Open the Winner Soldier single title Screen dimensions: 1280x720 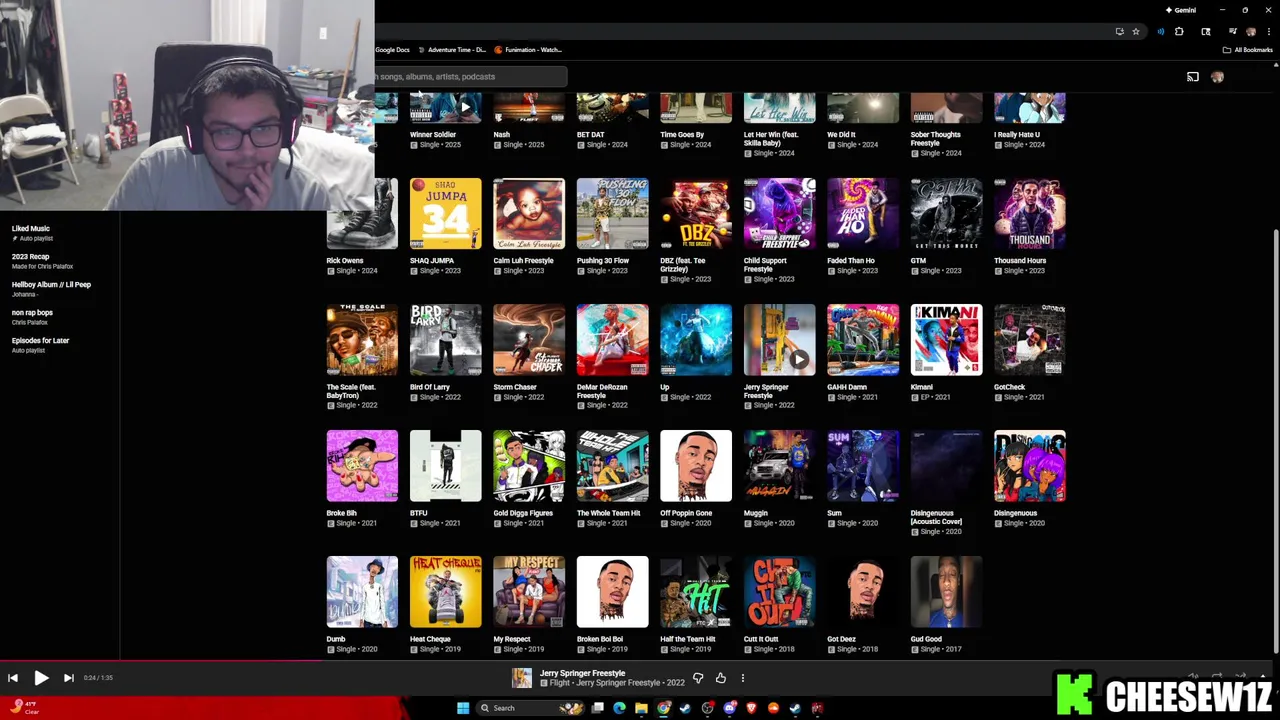click(433, 135)
